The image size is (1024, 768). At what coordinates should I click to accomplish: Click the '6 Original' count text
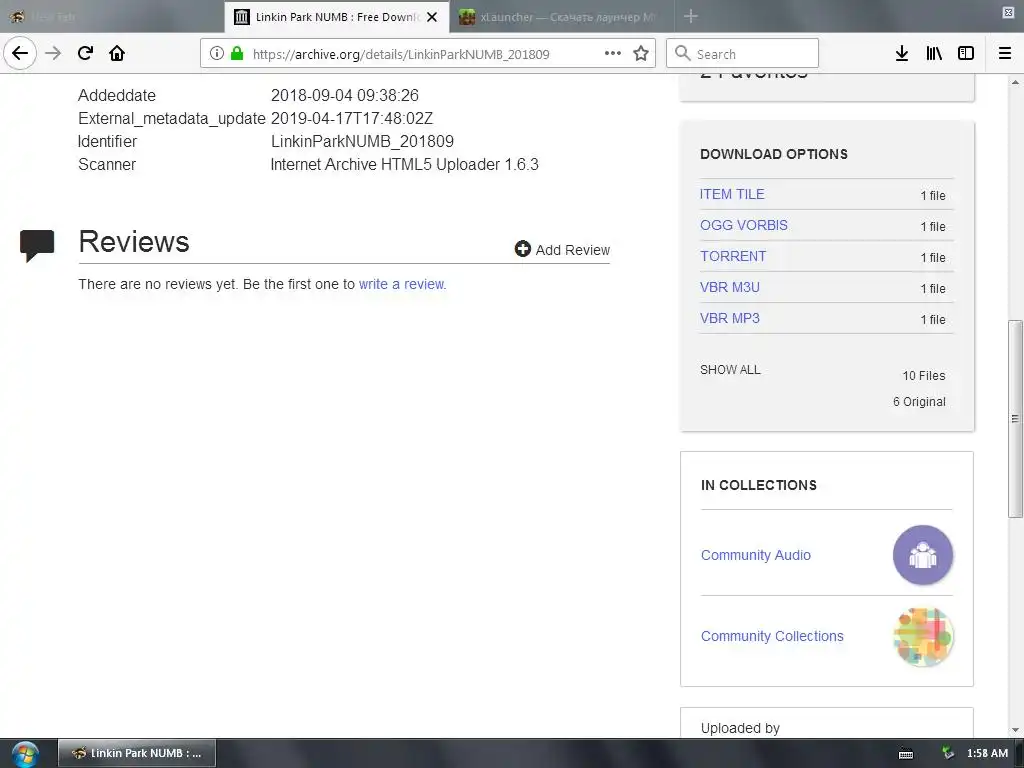[x=919, y=402]
